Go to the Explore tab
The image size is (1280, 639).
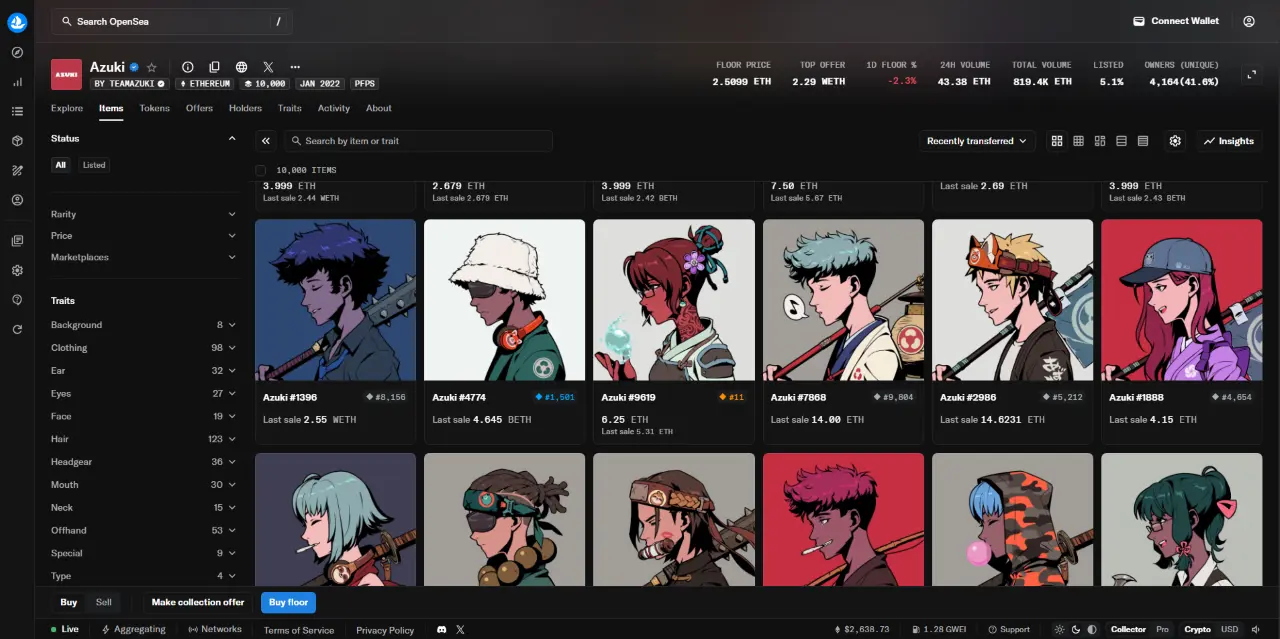(67, 108)
